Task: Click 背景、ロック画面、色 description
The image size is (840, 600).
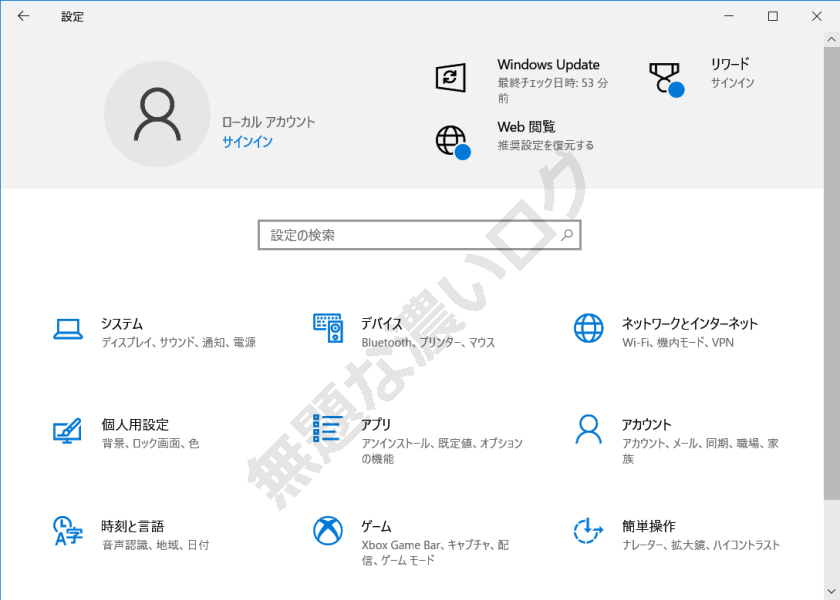Action: tap(150, 443)
